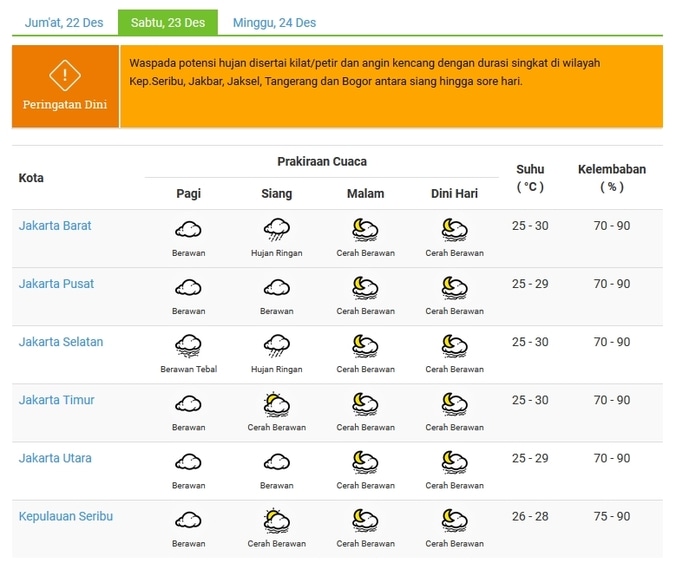The height and width of the screenshot is (563, 676).
Task: Open the Jakarta Timur city link
Action: (56, 400)
